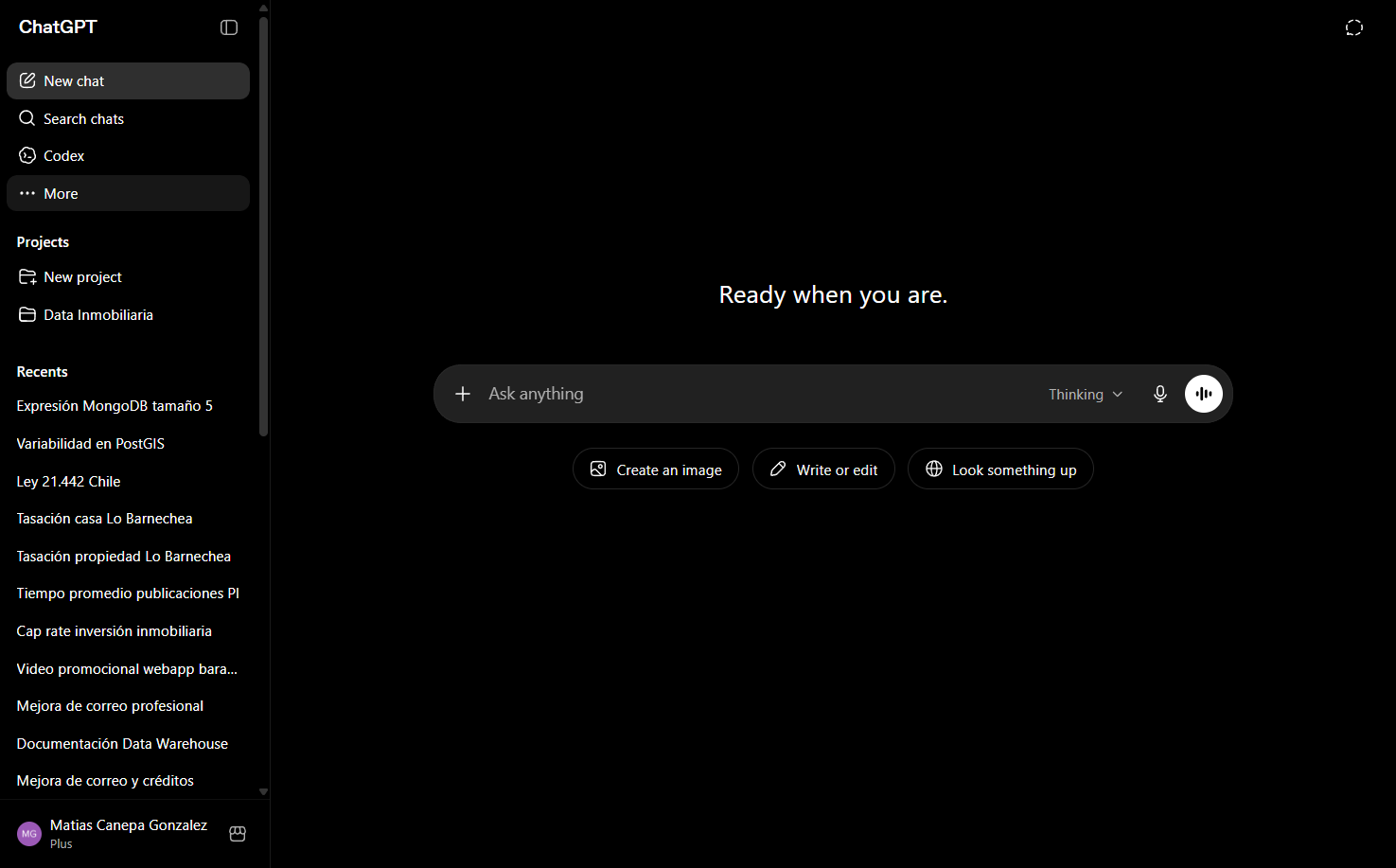The height and width of the screenshot is (868, 1396).
Task: Open Search chats
Action: 128,118
